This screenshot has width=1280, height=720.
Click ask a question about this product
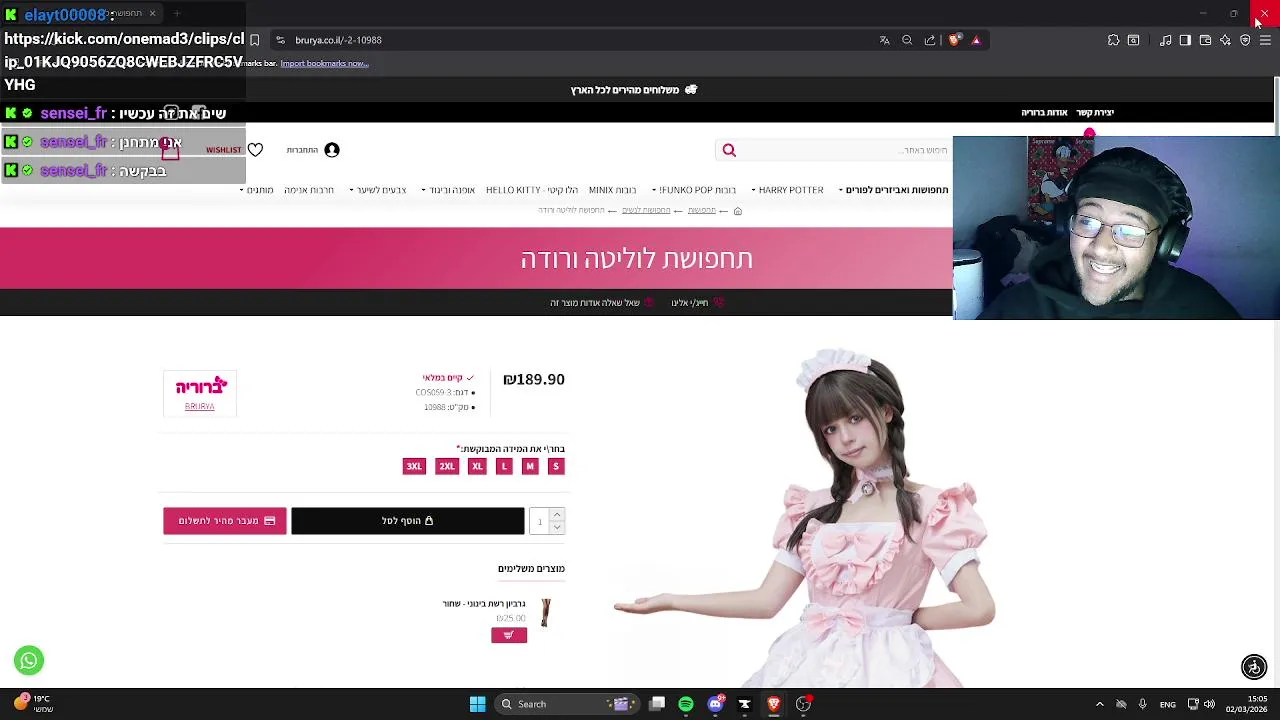(601, 303)
